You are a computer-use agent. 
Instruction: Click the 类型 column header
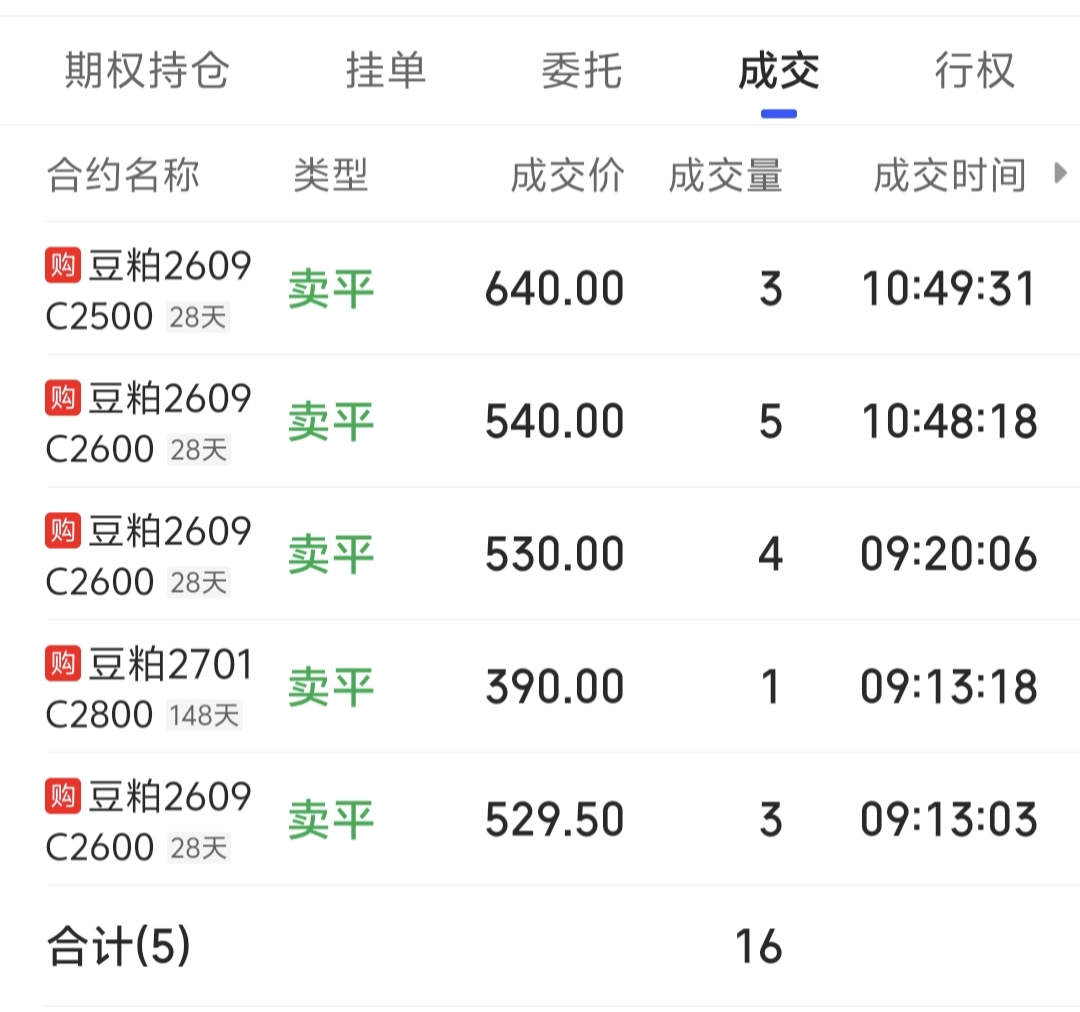331,175
